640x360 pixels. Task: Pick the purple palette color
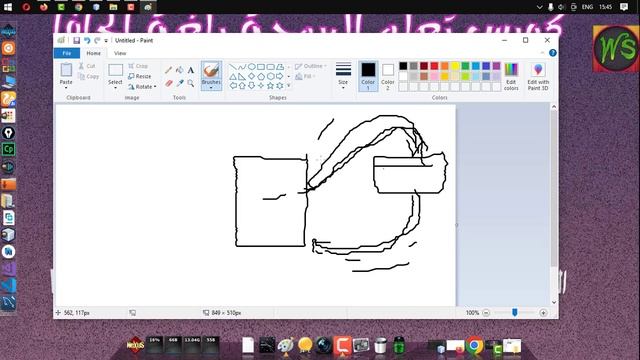pos(496,66)
